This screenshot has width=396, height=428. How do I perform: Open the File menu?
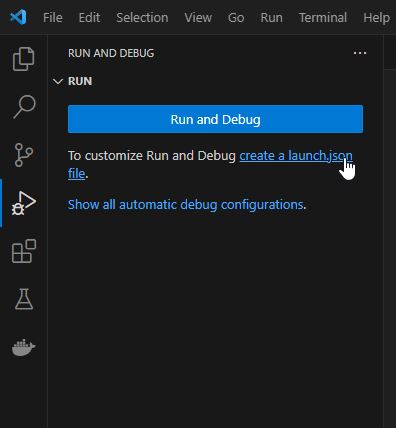point(53,17)
